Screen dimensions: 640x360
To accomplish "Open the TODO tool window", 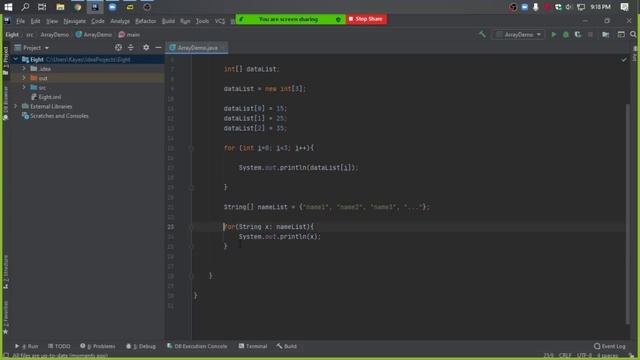I will coord(59,346).
